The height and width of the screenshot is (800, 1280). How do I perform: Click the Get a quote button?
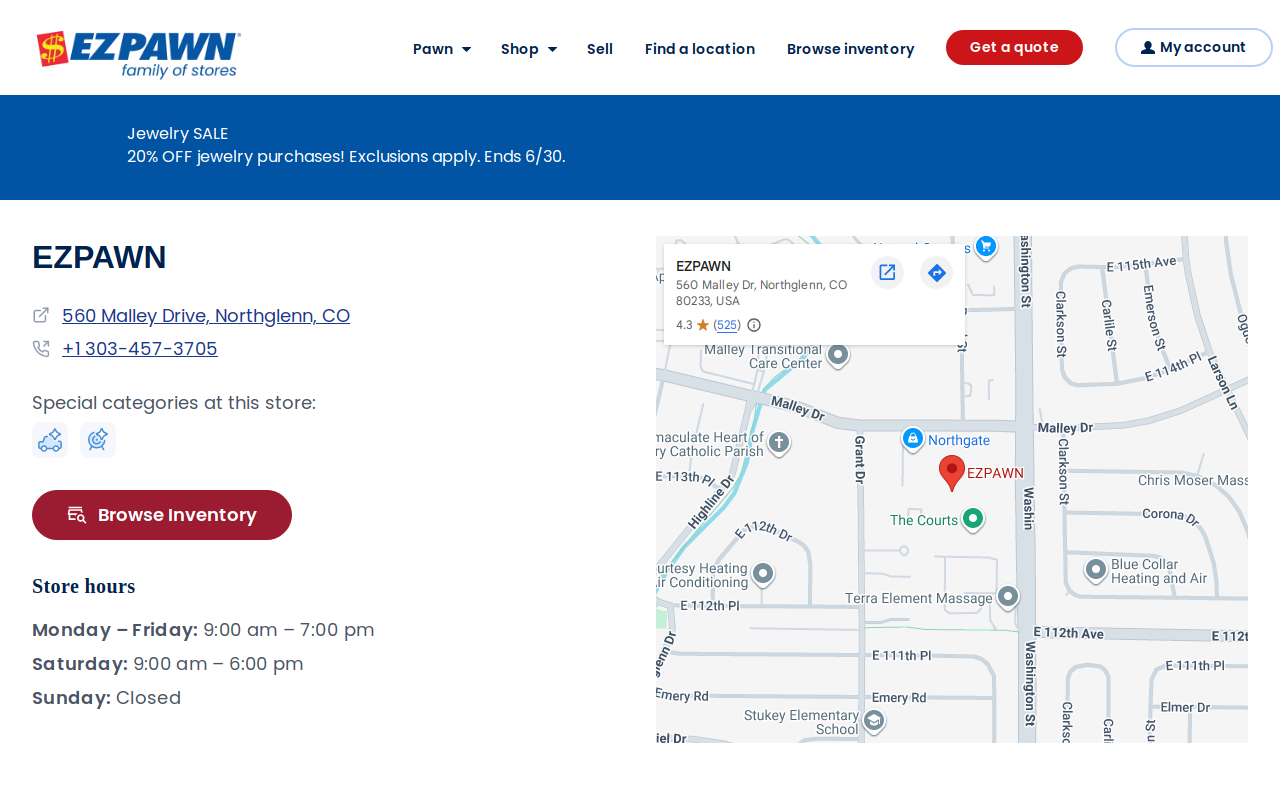pyautogui.click(x=1014, y=47)
